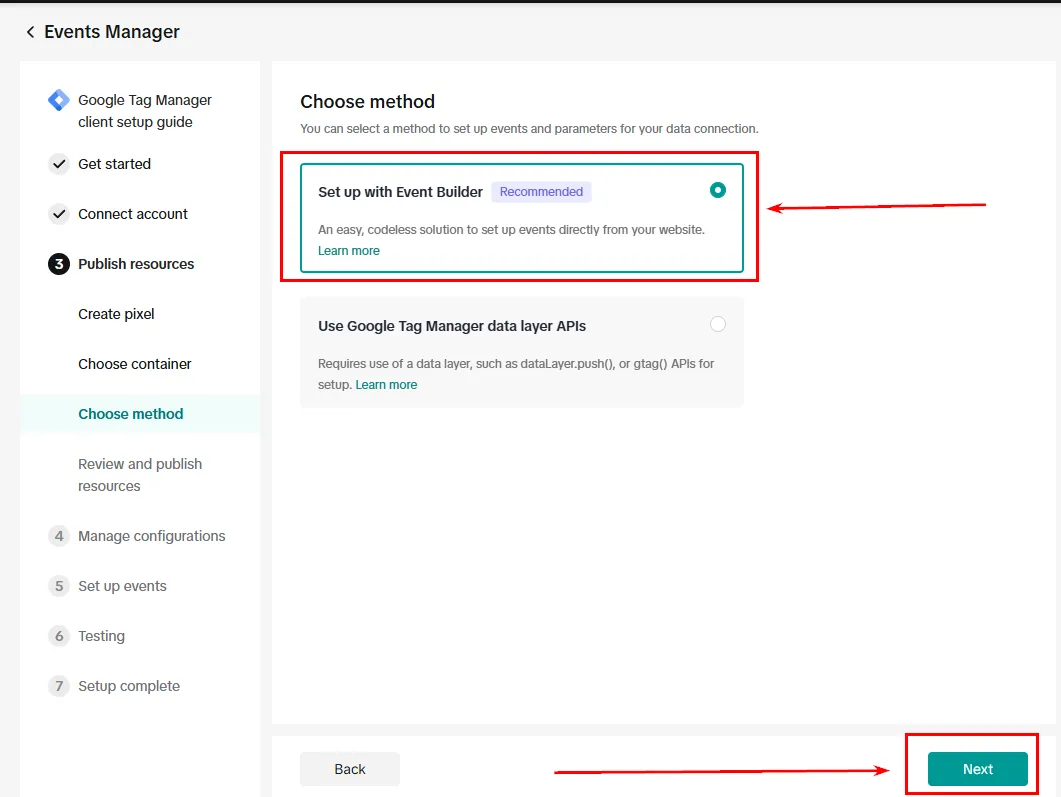Viewport: 1061px width, 797px height.
Task: Go to the Create pixel substep
Action: pos(116,314)
